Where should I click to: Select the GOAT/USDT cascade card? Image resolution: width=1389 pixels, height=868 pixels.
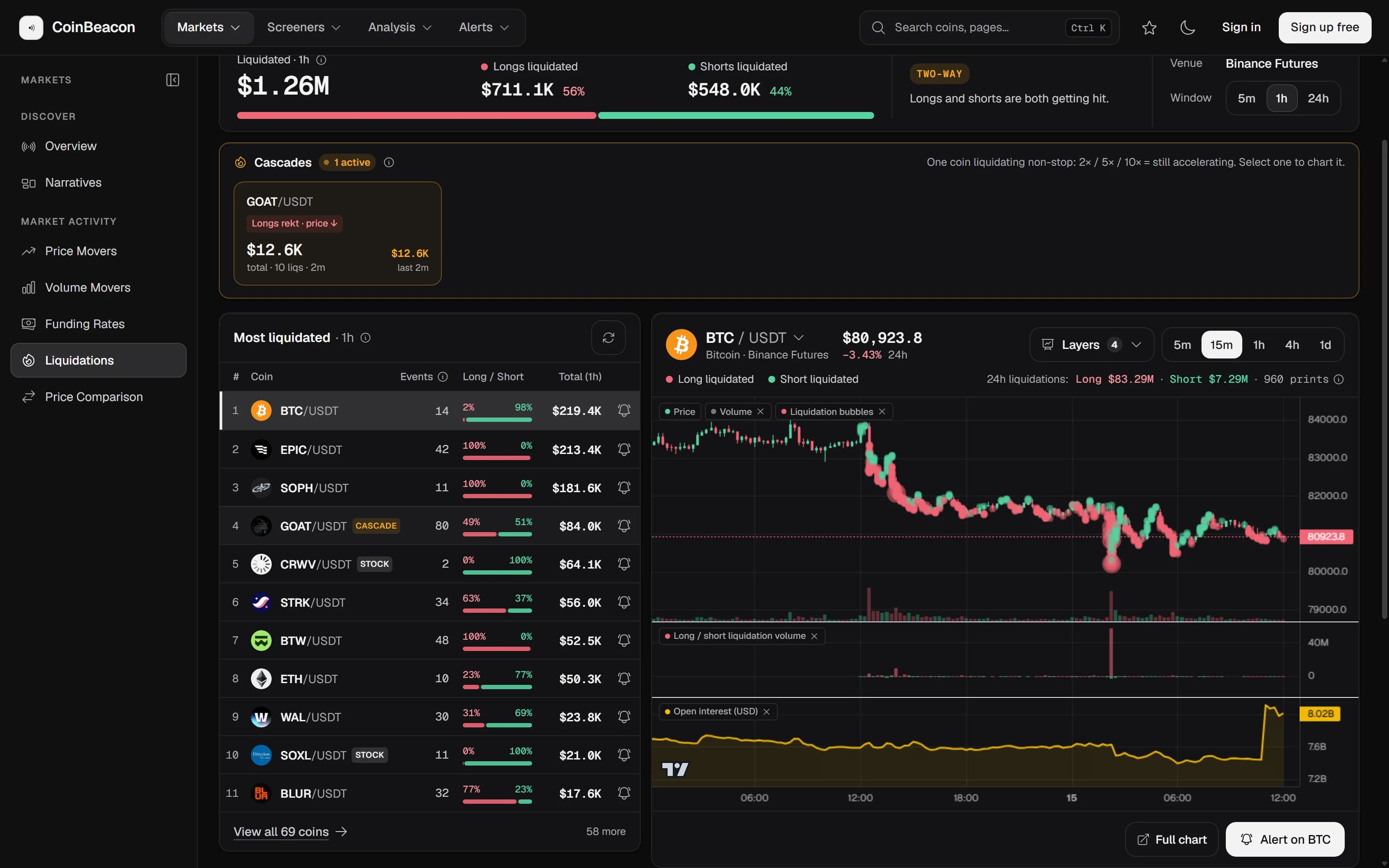(x=338, y=233)
